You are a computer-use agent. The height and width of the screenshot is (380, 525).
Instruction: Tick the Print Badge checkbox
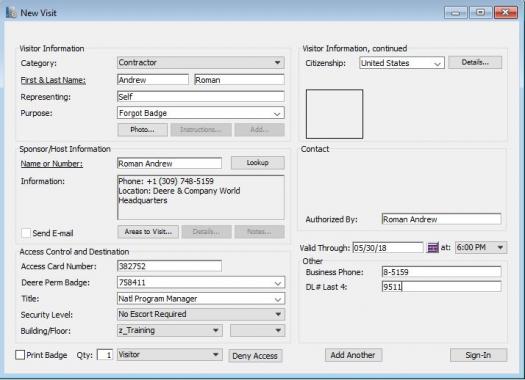point(20,355)
